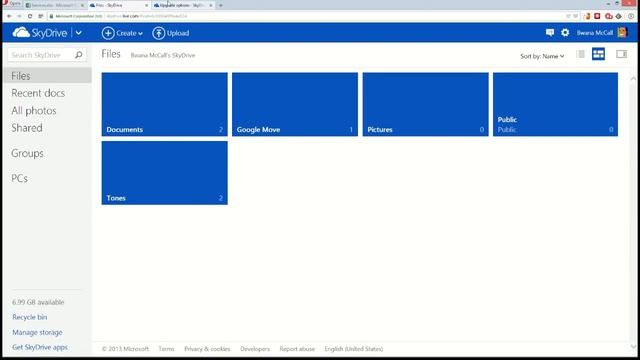Open the messaging chat icon
Image resolution: width=640 pixels, height=360 pixels.
tap(550, 33)
